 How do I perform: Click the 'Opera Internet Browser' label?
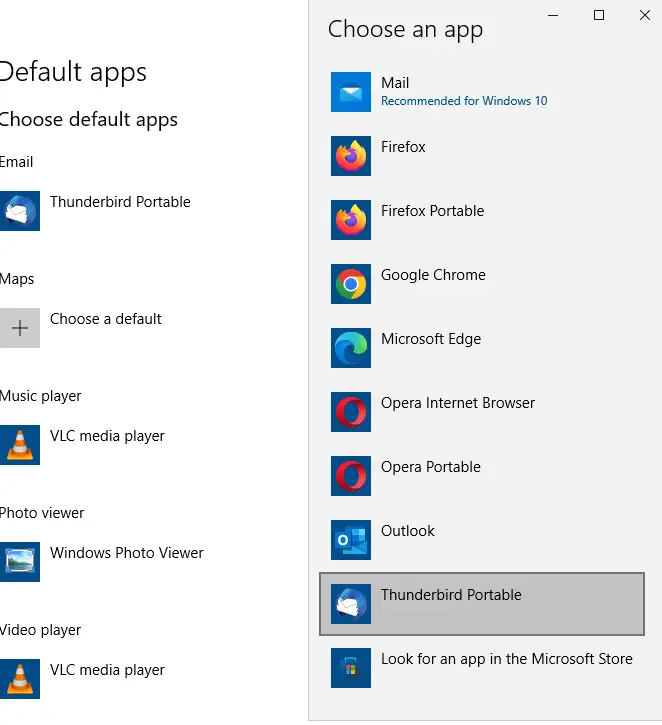(458, 403)
